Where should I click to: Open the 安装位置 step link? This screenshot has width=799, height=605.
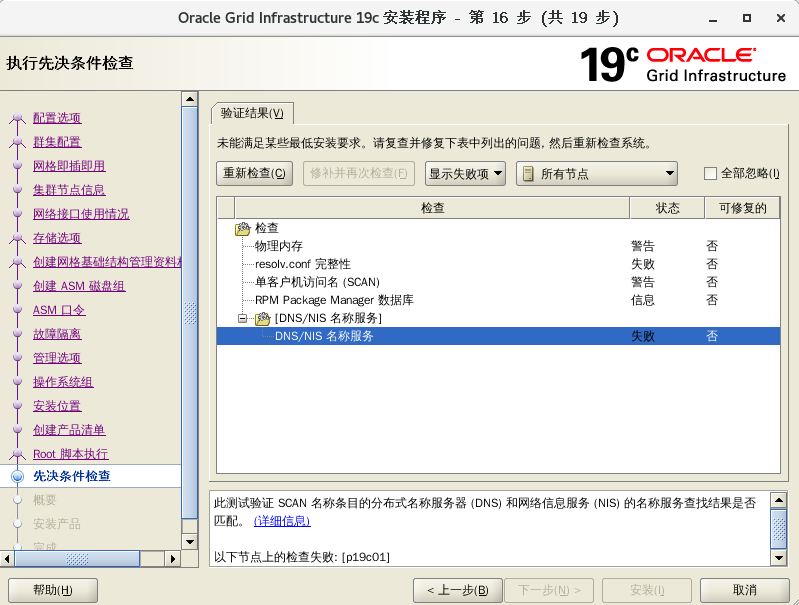[x=57, y=406]
